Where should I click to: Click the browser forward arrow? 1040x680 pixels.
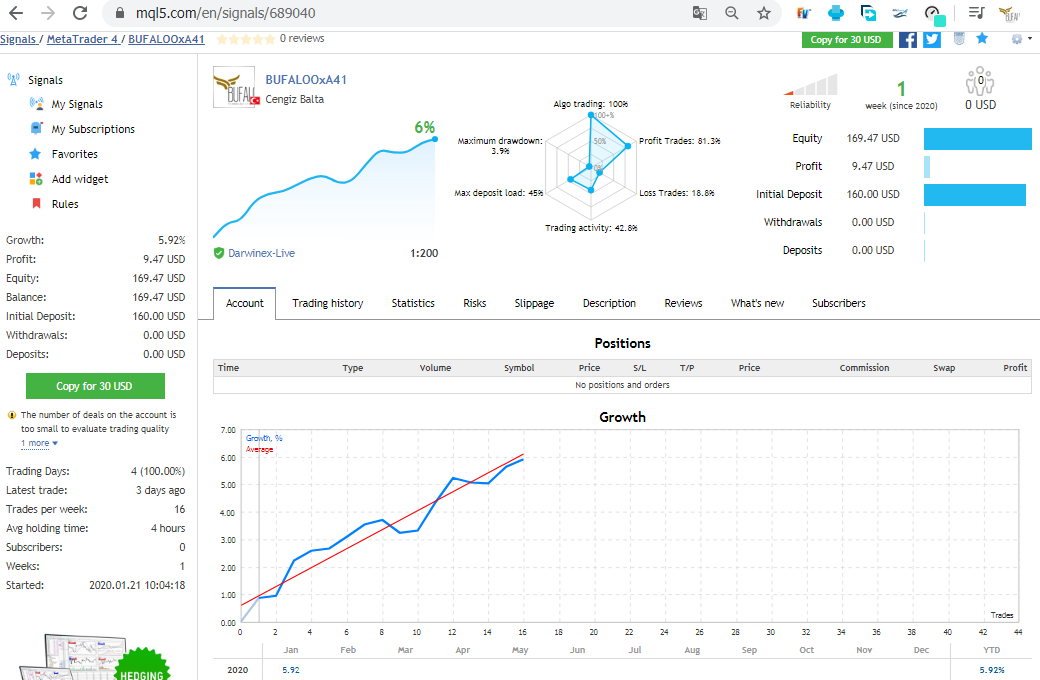pos(48,13)
